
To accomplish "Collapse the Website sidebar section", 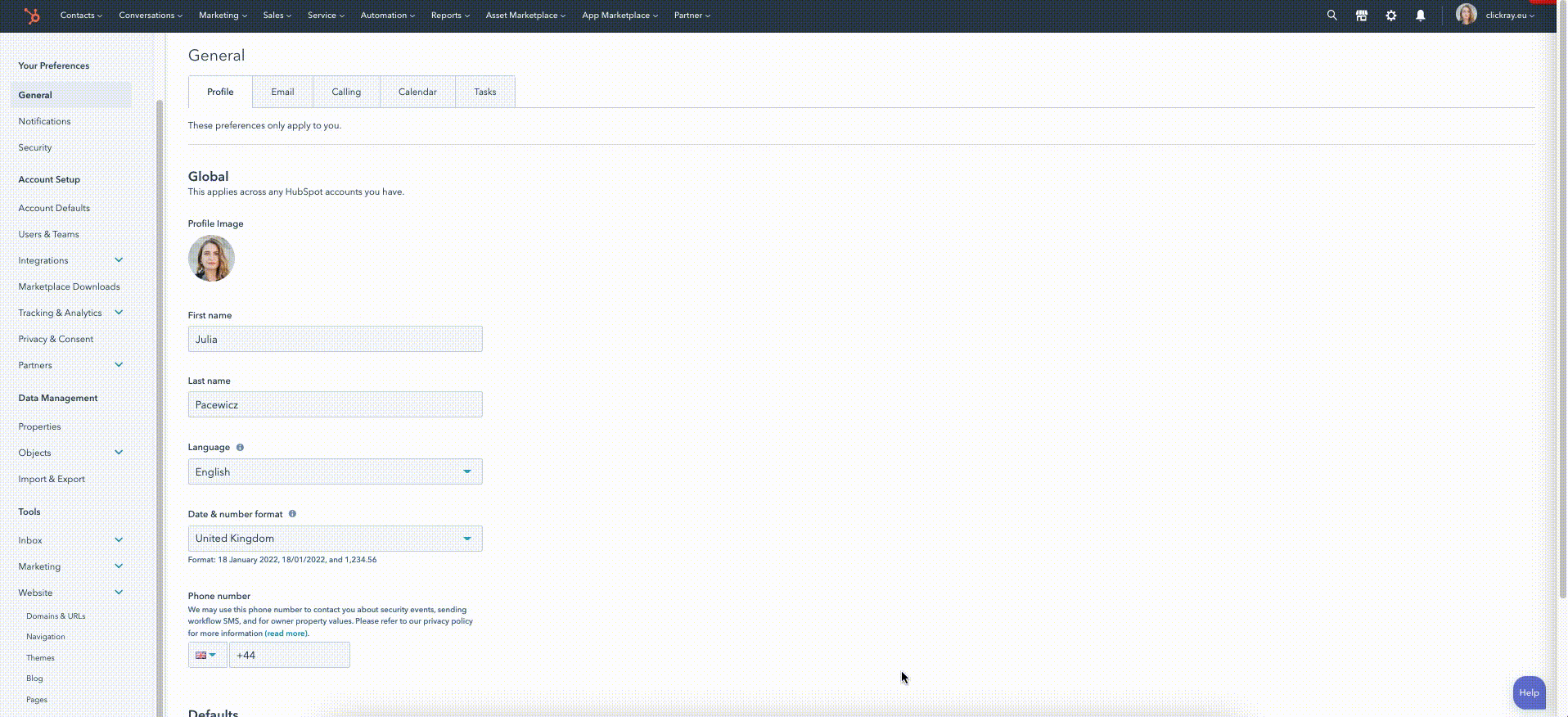I will [119, 593].
